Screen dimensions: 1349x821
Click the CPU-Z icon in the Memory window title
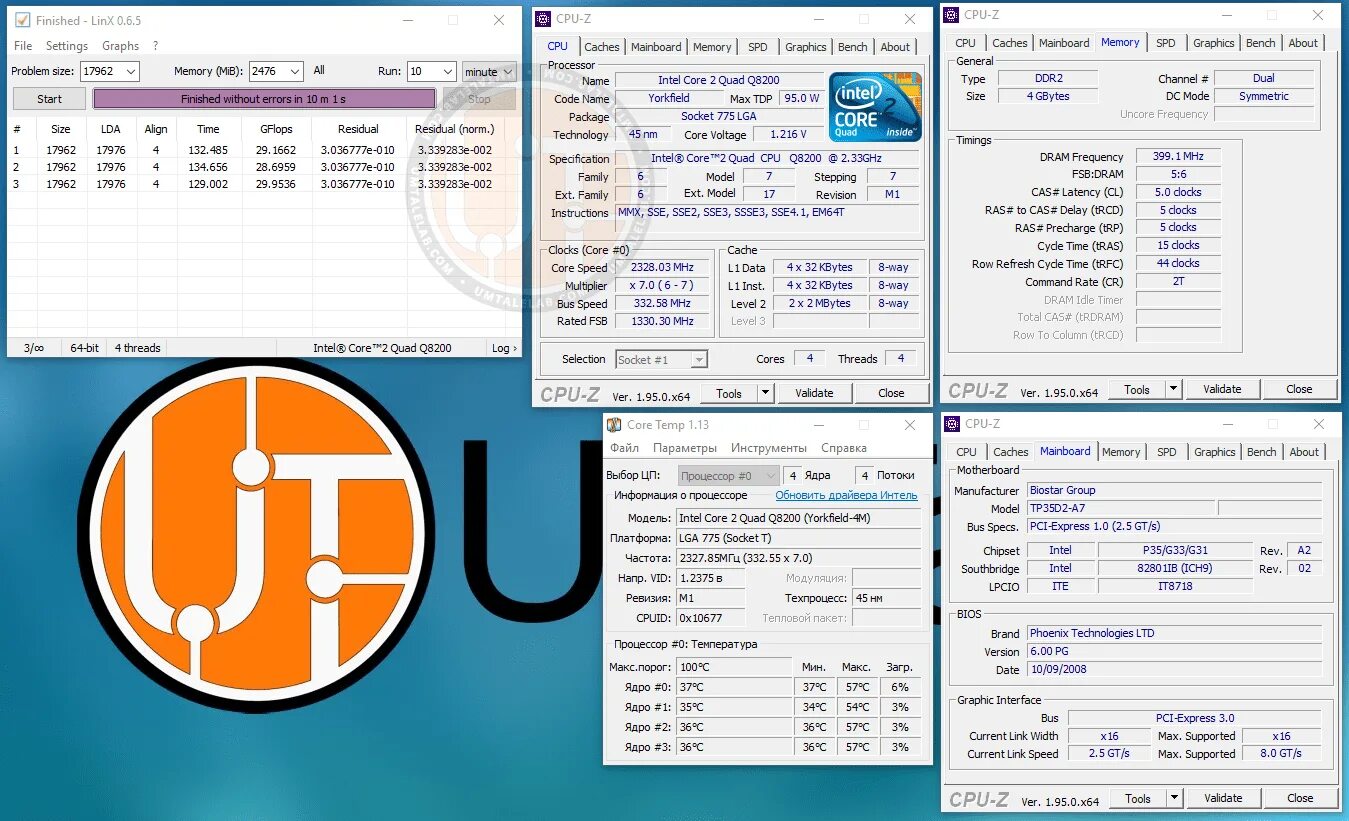(x=951, y=15)
